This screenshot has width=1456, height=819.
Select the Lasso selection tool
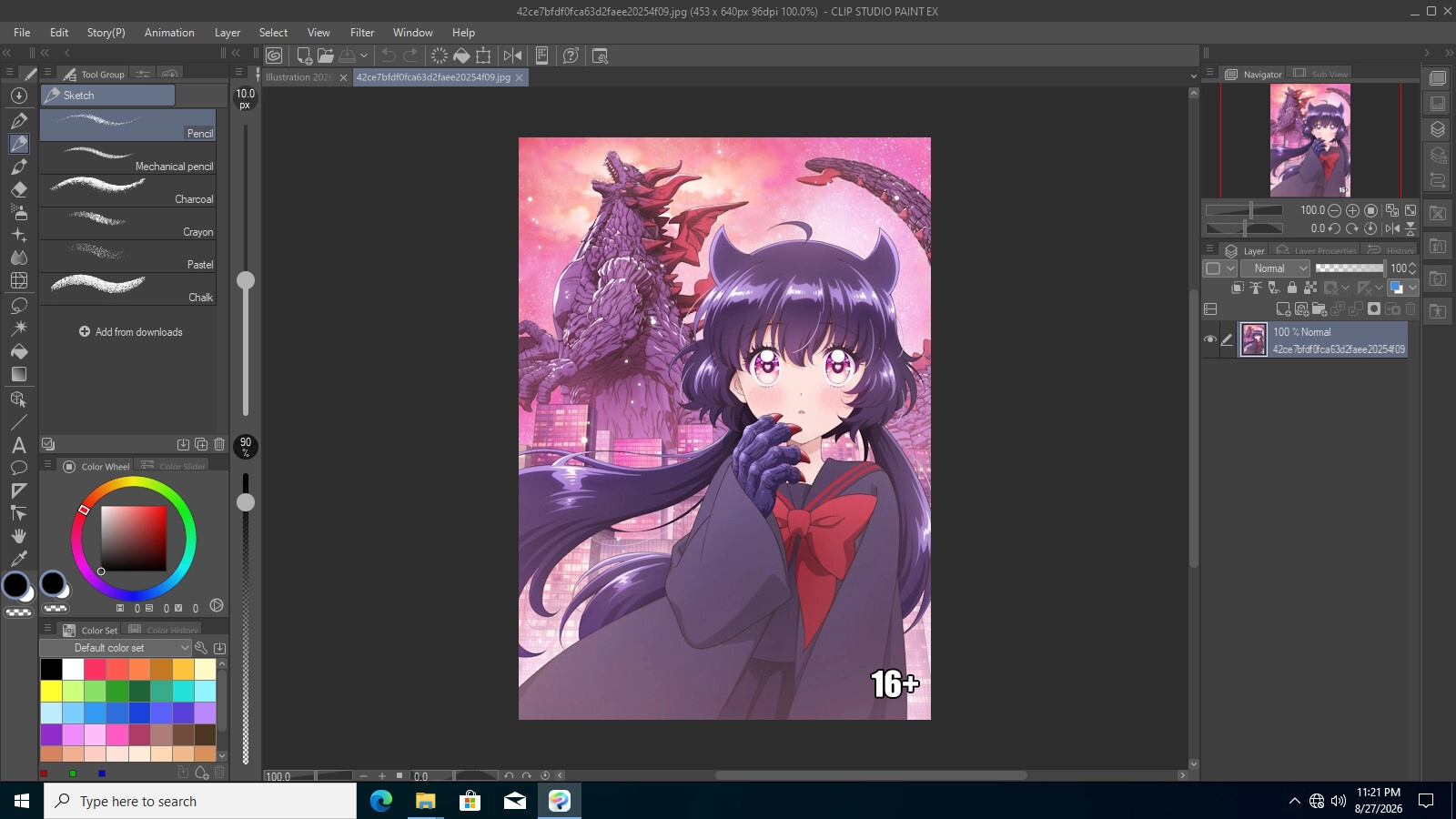coord(18,305)
